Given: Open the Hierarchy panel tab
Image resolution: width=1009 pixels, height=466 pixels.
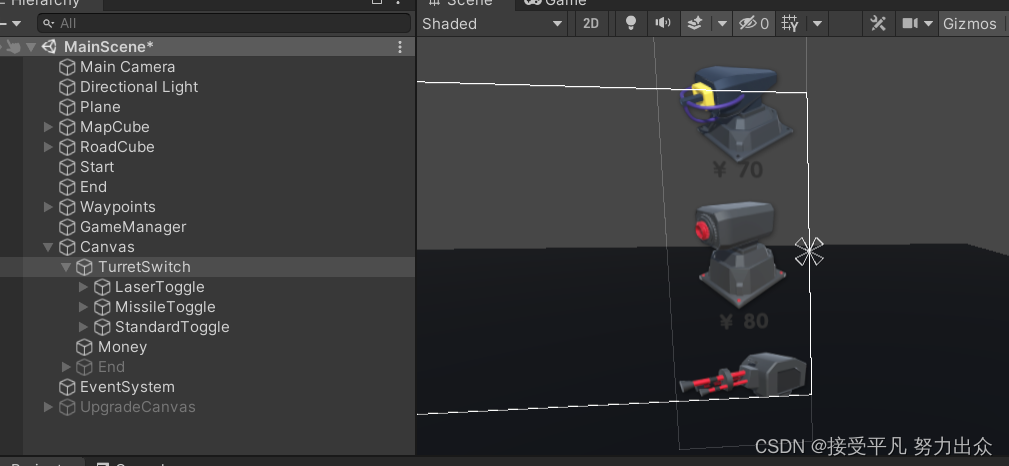Looking at the screenshot, I should [48, 3].
